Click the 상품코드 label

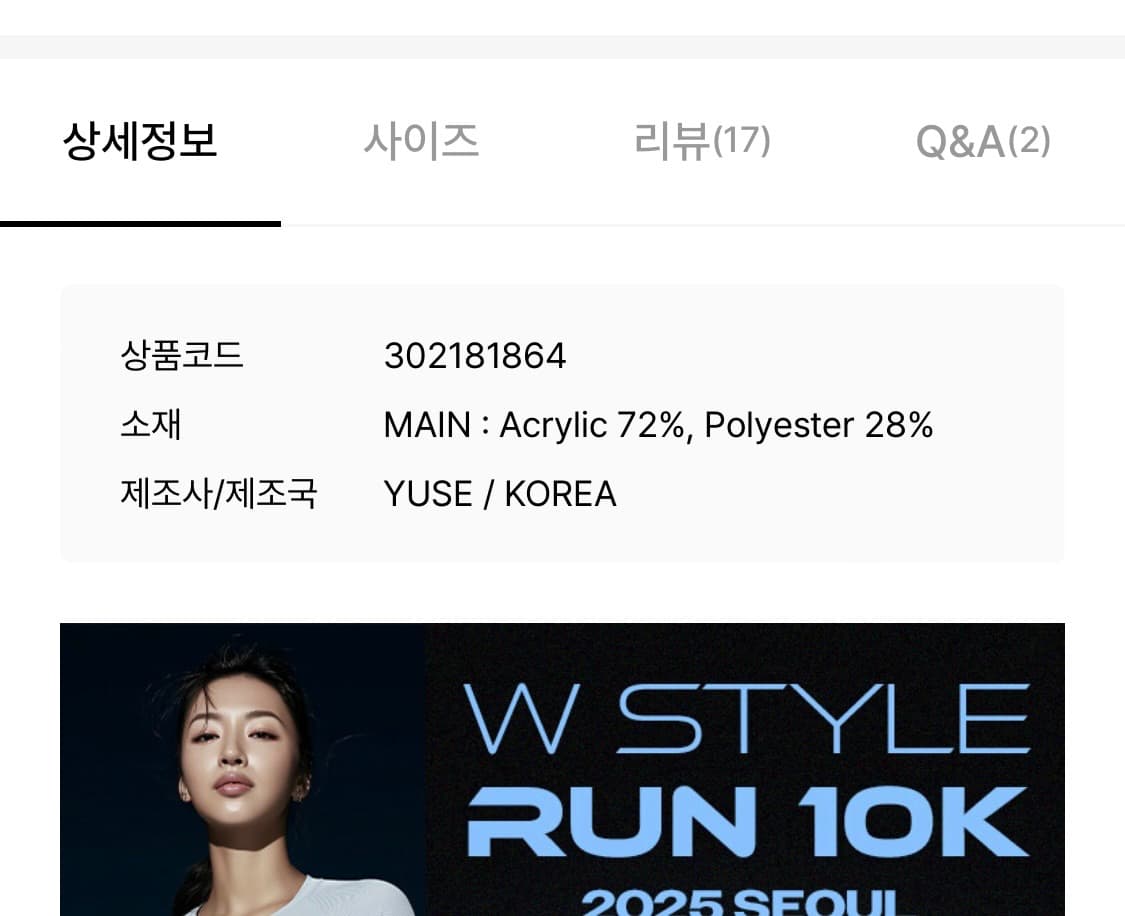[182, 356]
